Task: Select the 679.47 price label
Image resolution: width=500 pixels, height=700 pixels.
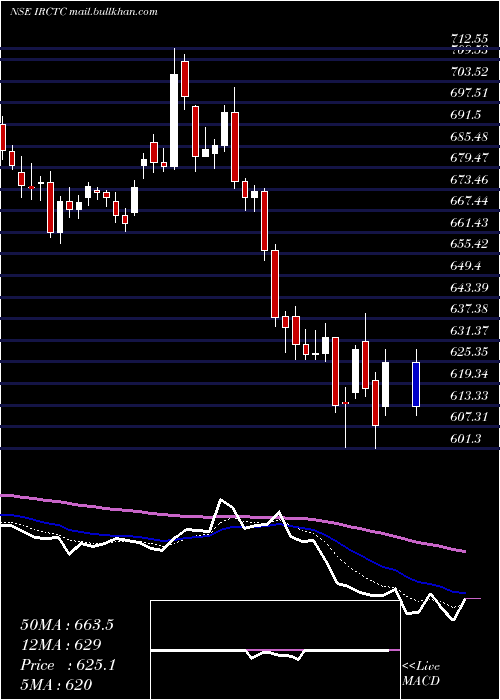Action: 469,158
